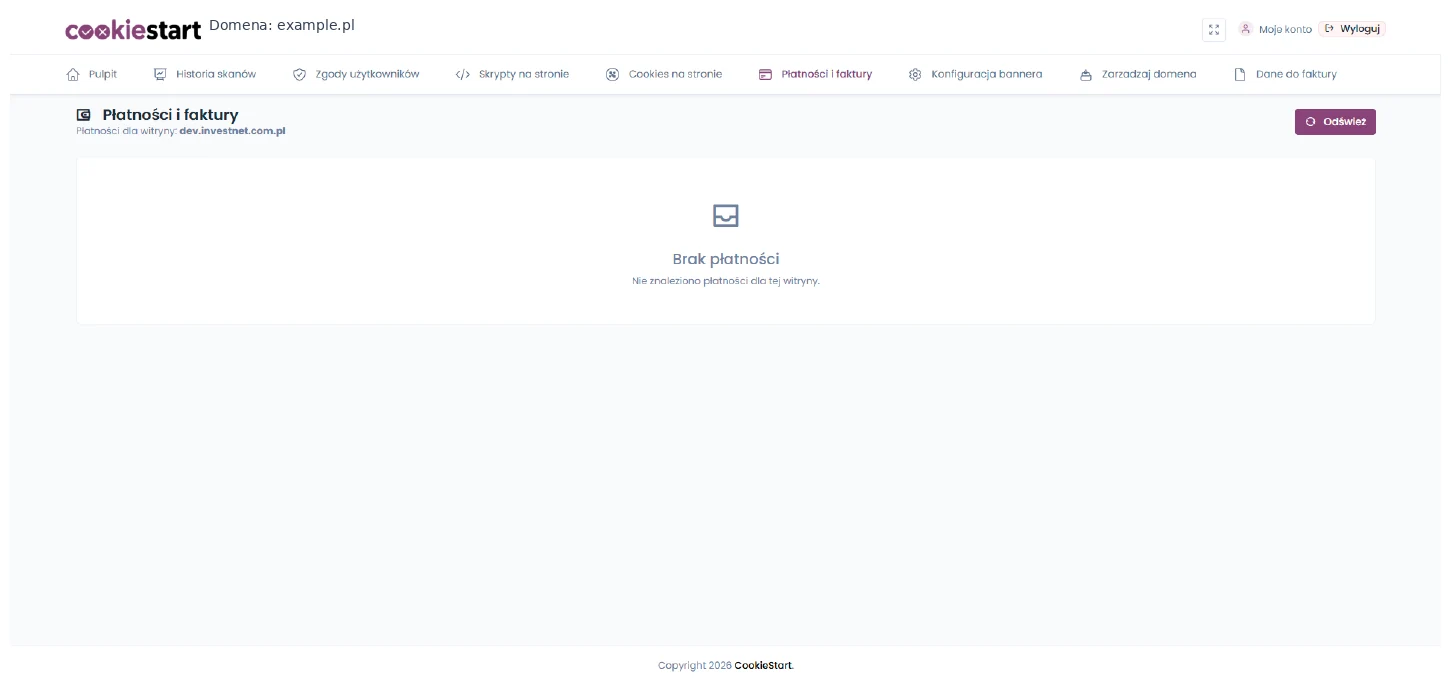Click the chart icon for Historia skanów
The image size is (1450, 700).
pos(160,74)
